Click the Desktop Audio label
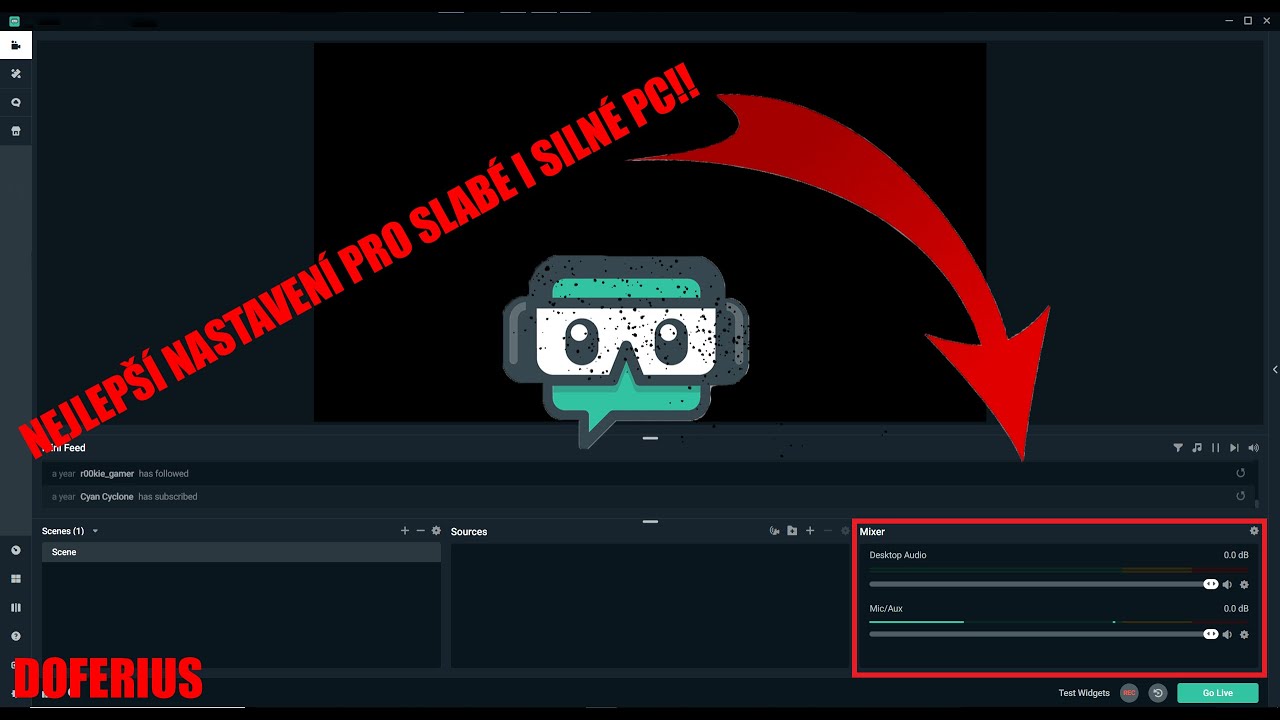Viewport: 1280px width, 720px height. (x=898, y=555)
